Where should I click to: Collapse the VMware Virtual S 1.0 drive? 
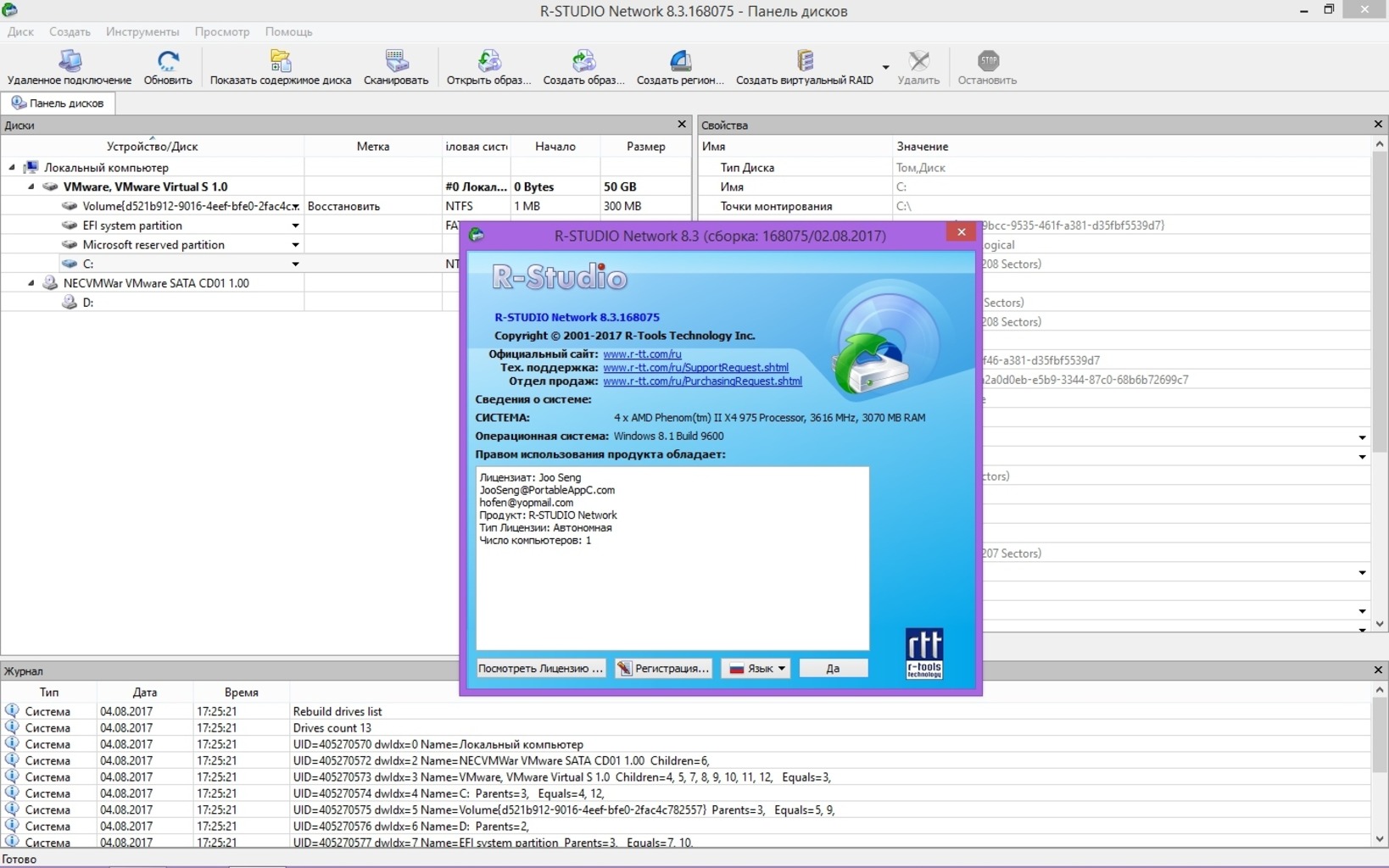click(x=31, y=186)
